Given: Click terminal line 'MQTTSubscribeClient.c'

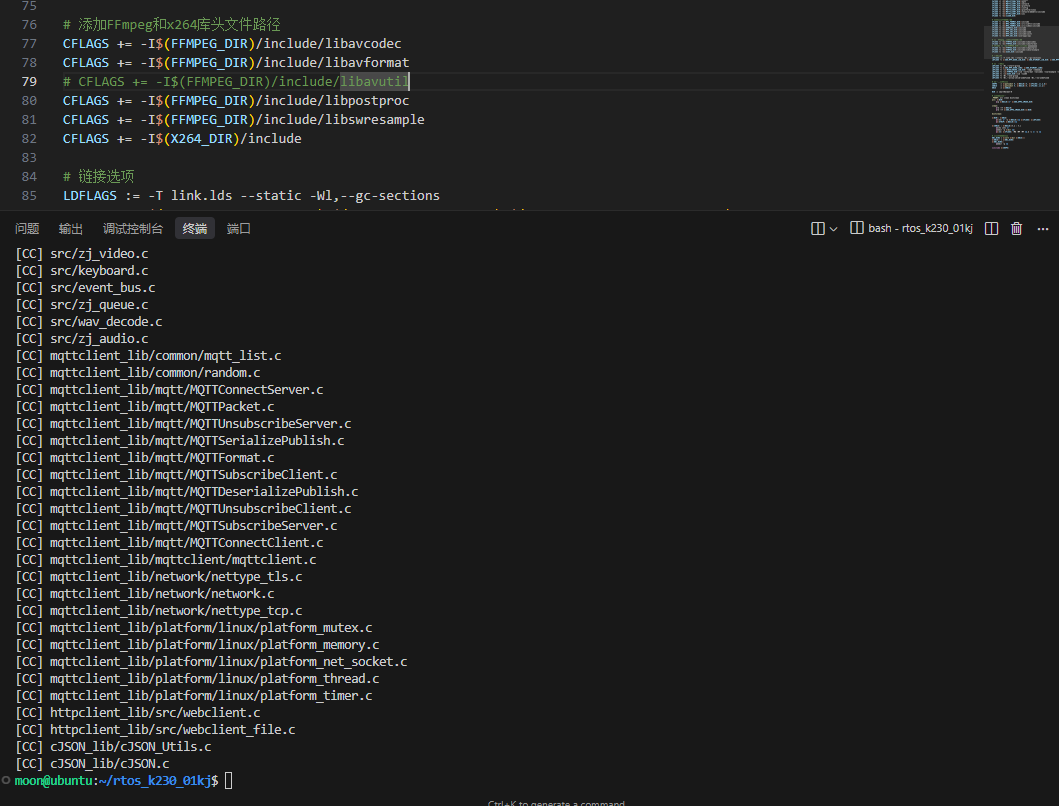Looking at the screenshot, I should [176, 474].
